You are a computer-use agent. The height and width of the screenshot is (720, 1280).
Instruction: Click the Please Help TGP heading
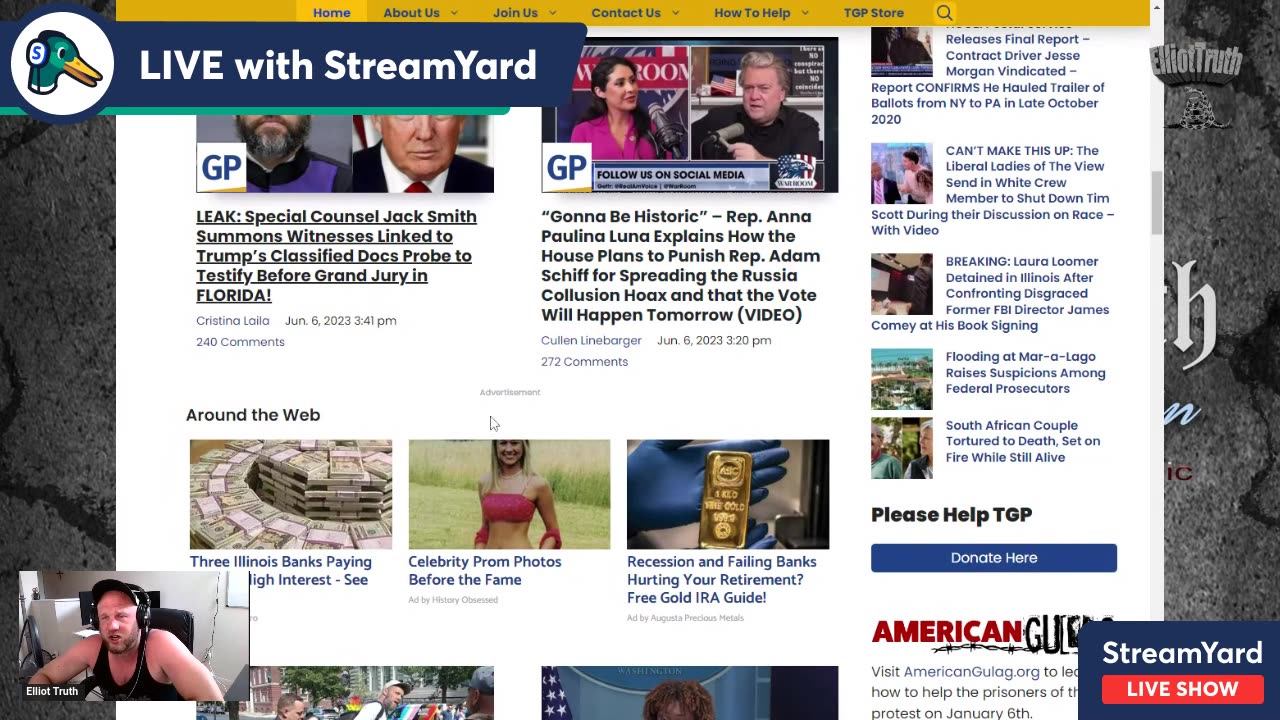951,515
